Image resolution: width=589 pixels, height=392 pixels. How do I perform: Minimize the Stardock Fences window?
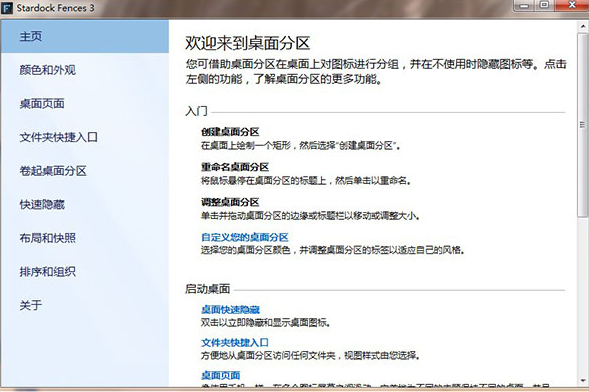pyautogui.click(x=524, y=6)
